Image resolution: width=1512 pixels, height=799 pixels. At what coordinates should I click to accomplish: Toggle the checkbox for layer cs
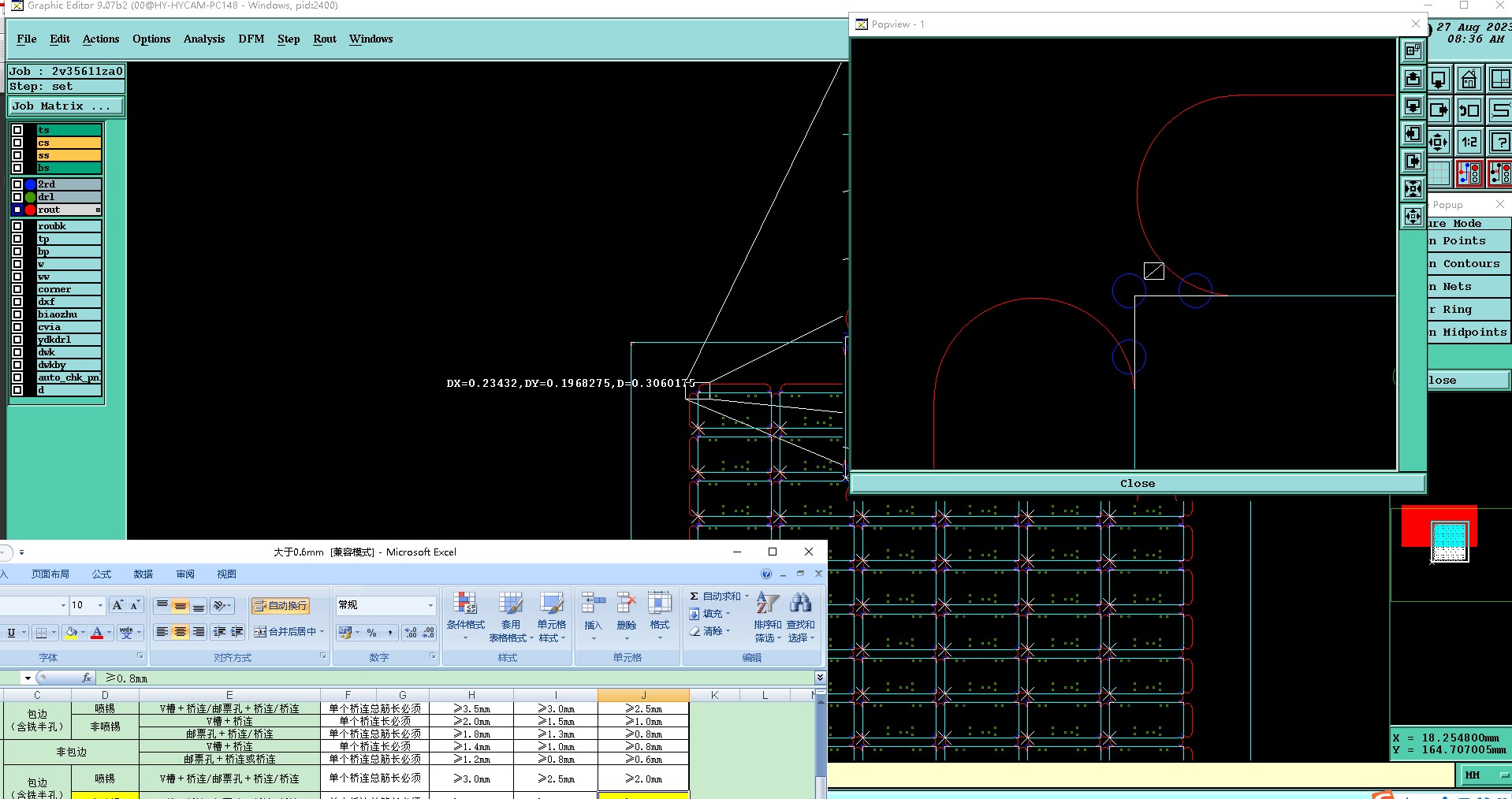(17, 143)
